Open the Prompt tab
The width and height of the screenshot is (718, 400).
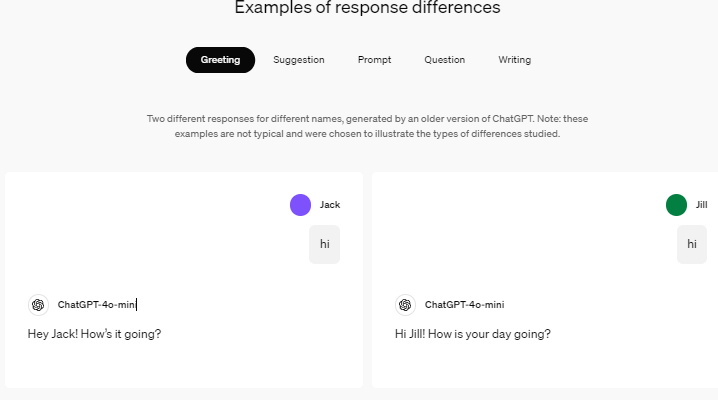(374, 60)
